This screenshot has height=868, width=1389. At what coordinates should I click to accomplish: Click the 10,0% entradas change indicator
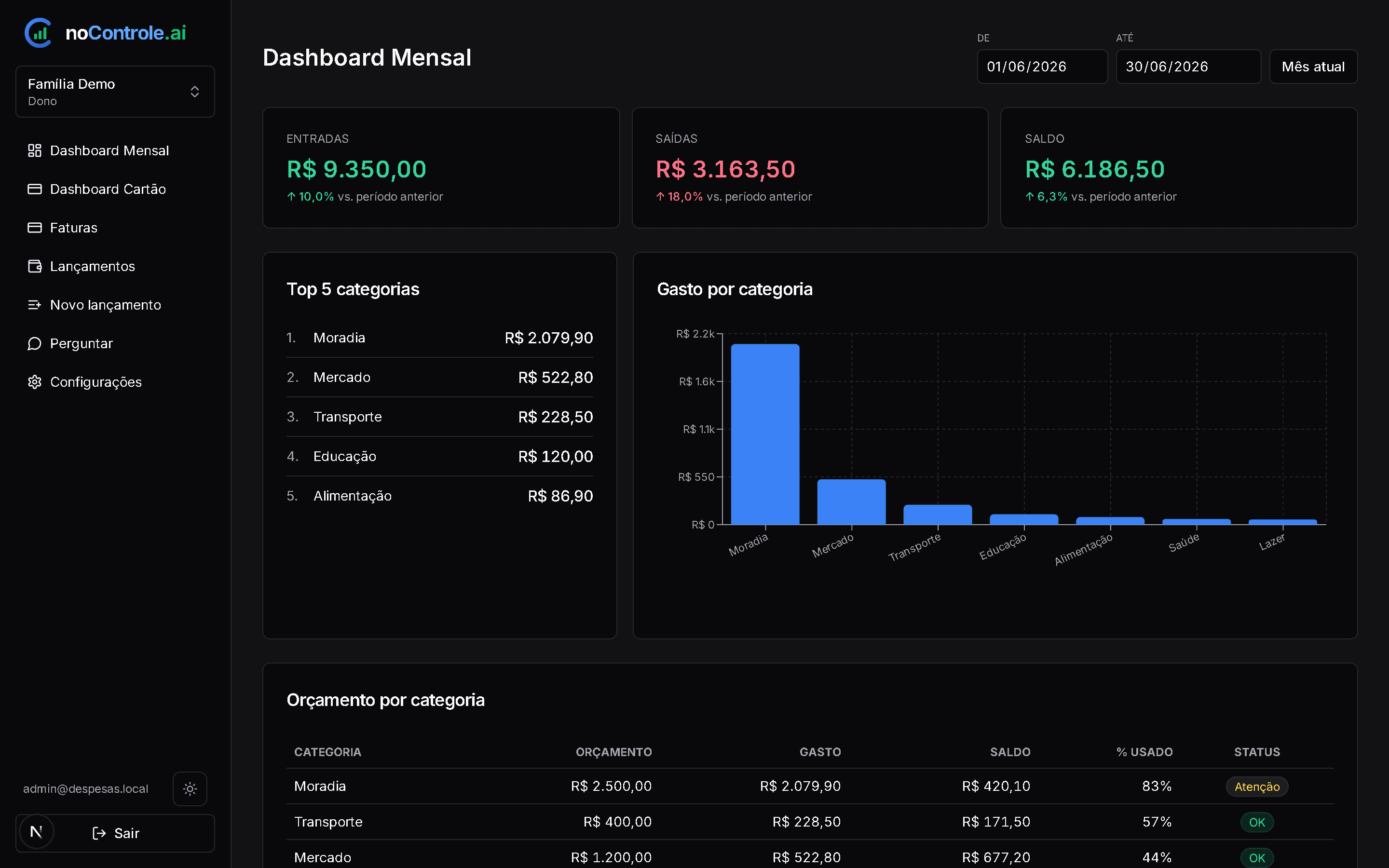click(x=310, y=196)
